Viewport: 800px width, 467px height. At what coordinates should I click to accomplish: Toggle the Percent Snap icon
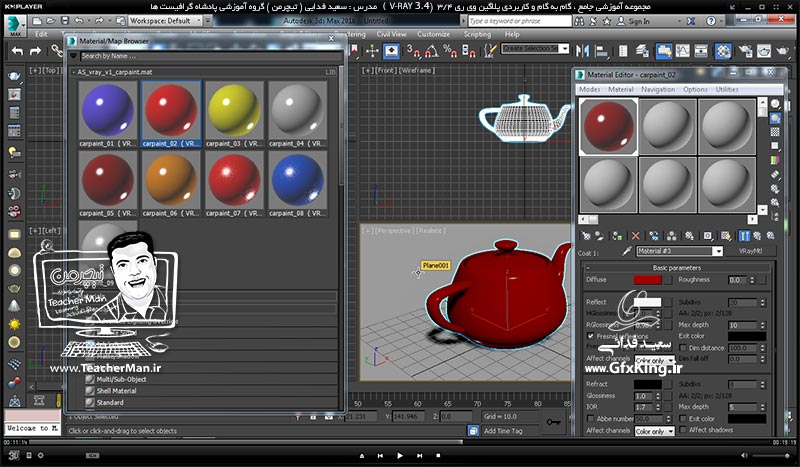pyautogui.click(x=450, y=51)
